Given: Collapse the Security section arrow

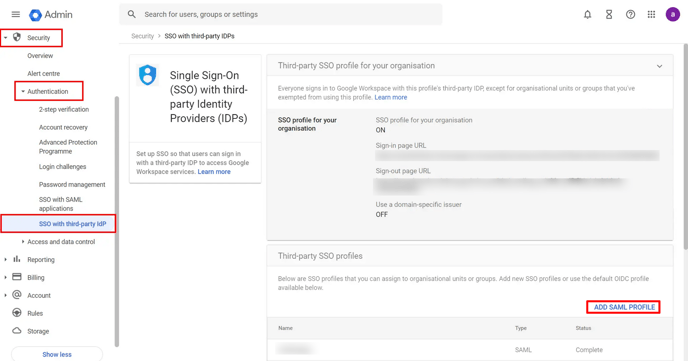Looking at the screenshot, I should [x=6, y=38].
